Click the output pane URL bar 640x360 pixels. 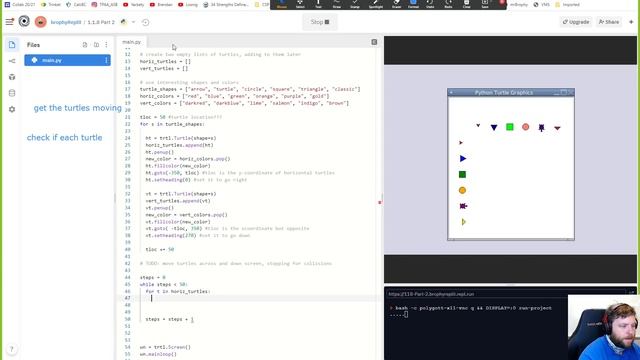(x=506, y=294)
